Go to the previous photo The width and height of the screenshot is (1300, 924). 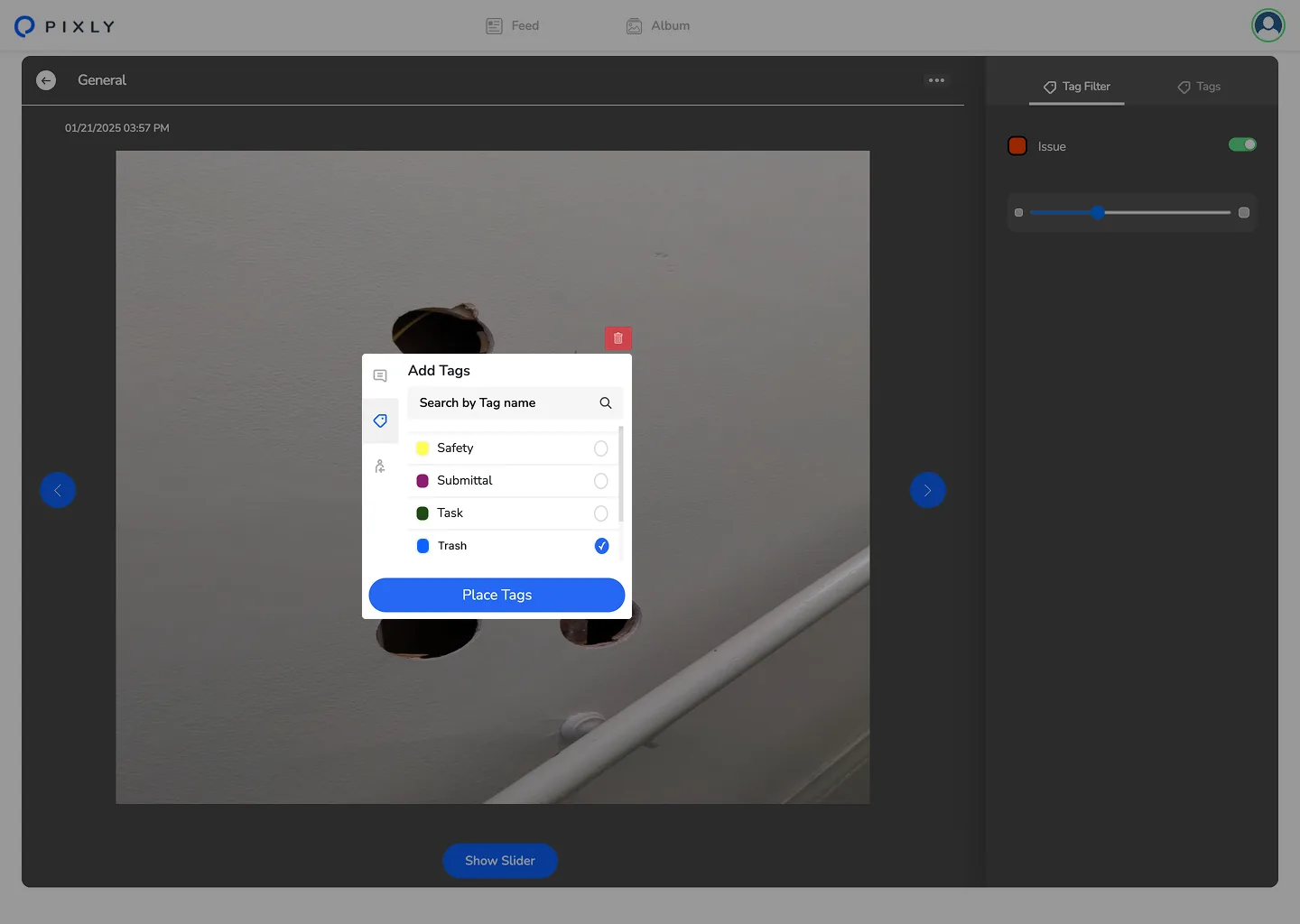tap(58, 490)
